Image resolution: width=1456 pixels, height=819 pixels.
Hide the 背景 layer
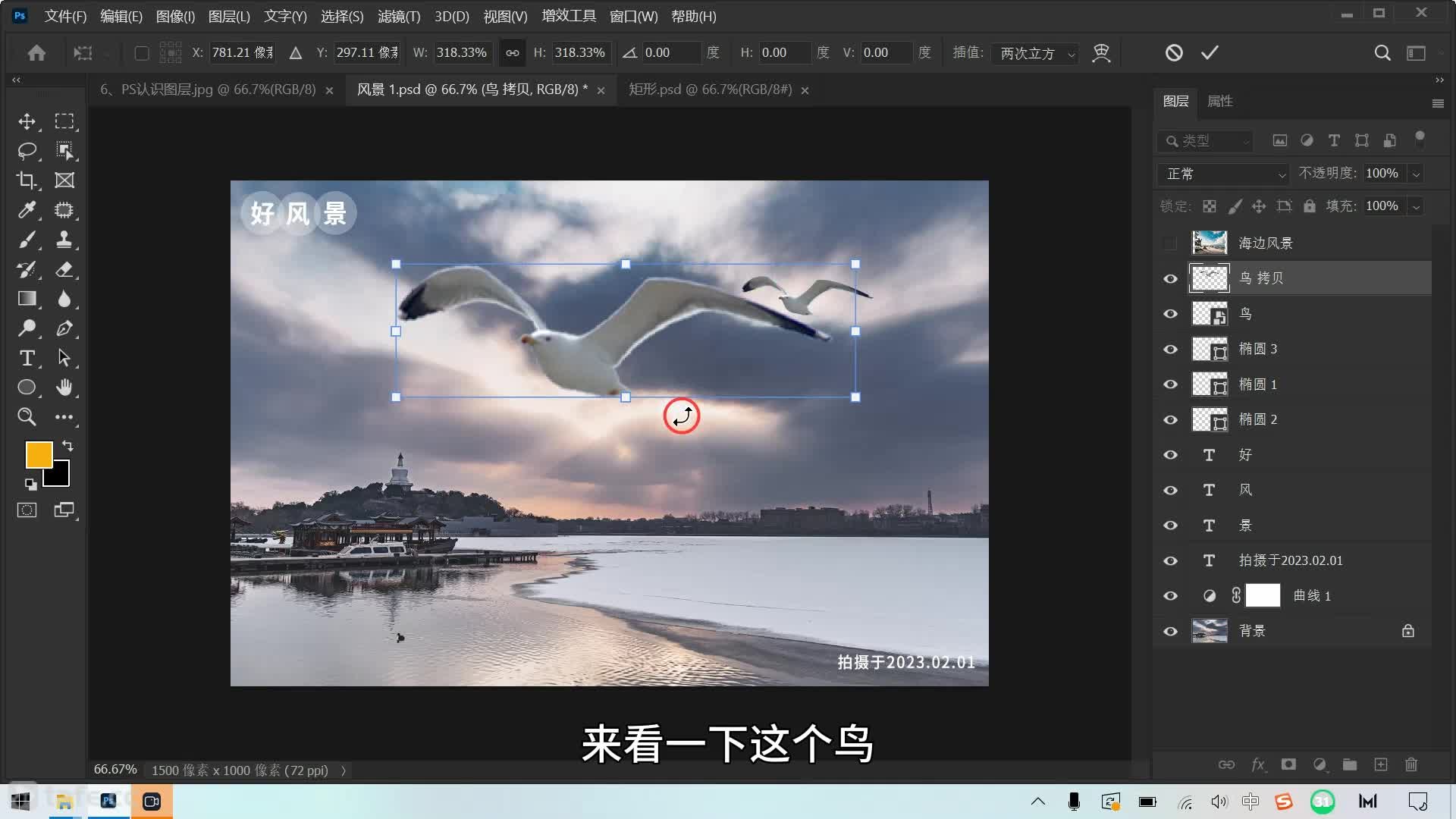coord(1170,632)
